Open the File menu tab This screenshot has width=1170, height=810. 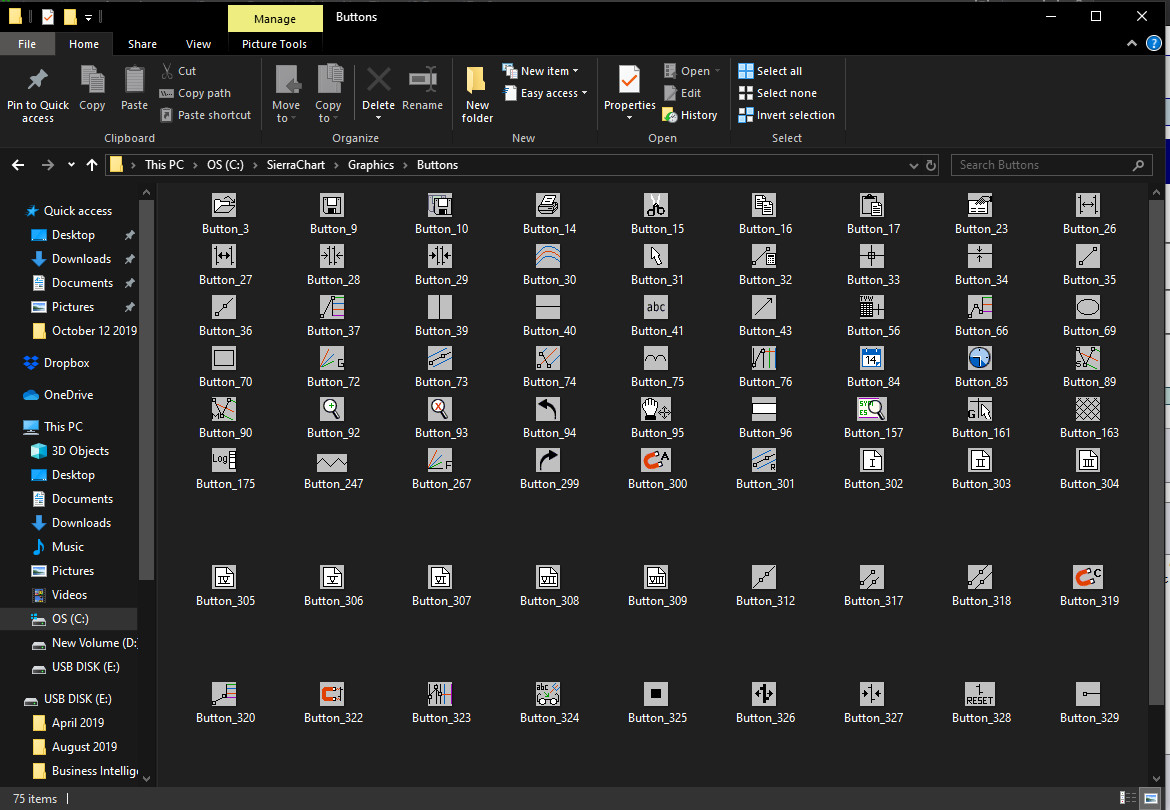(x=27, y=44)
